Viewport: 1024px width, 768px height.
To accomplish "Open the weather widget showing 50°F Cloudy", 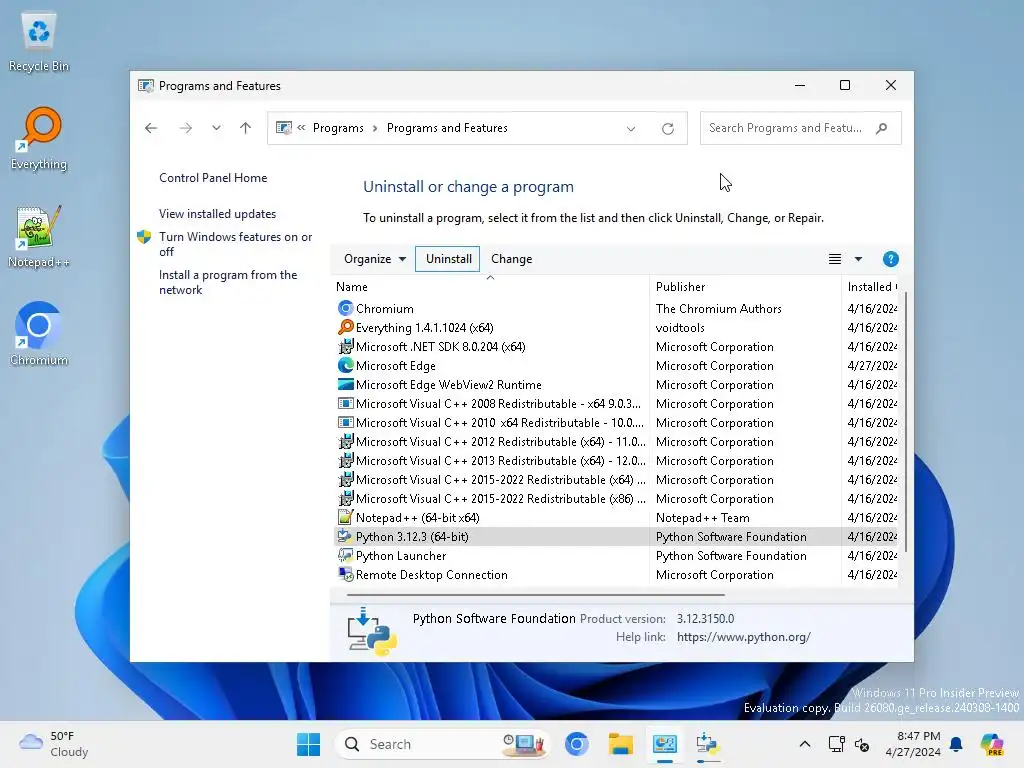I will [x=54, y=744].
